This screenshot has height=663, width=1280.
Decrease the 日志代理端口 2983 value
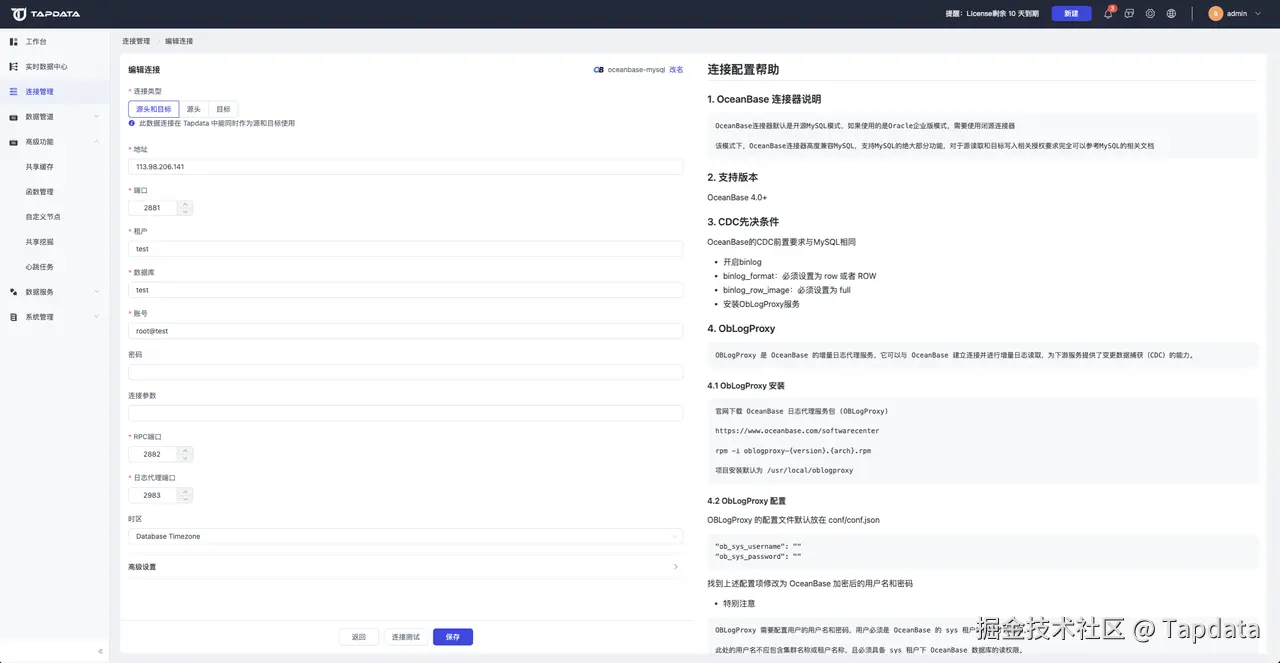184,499
